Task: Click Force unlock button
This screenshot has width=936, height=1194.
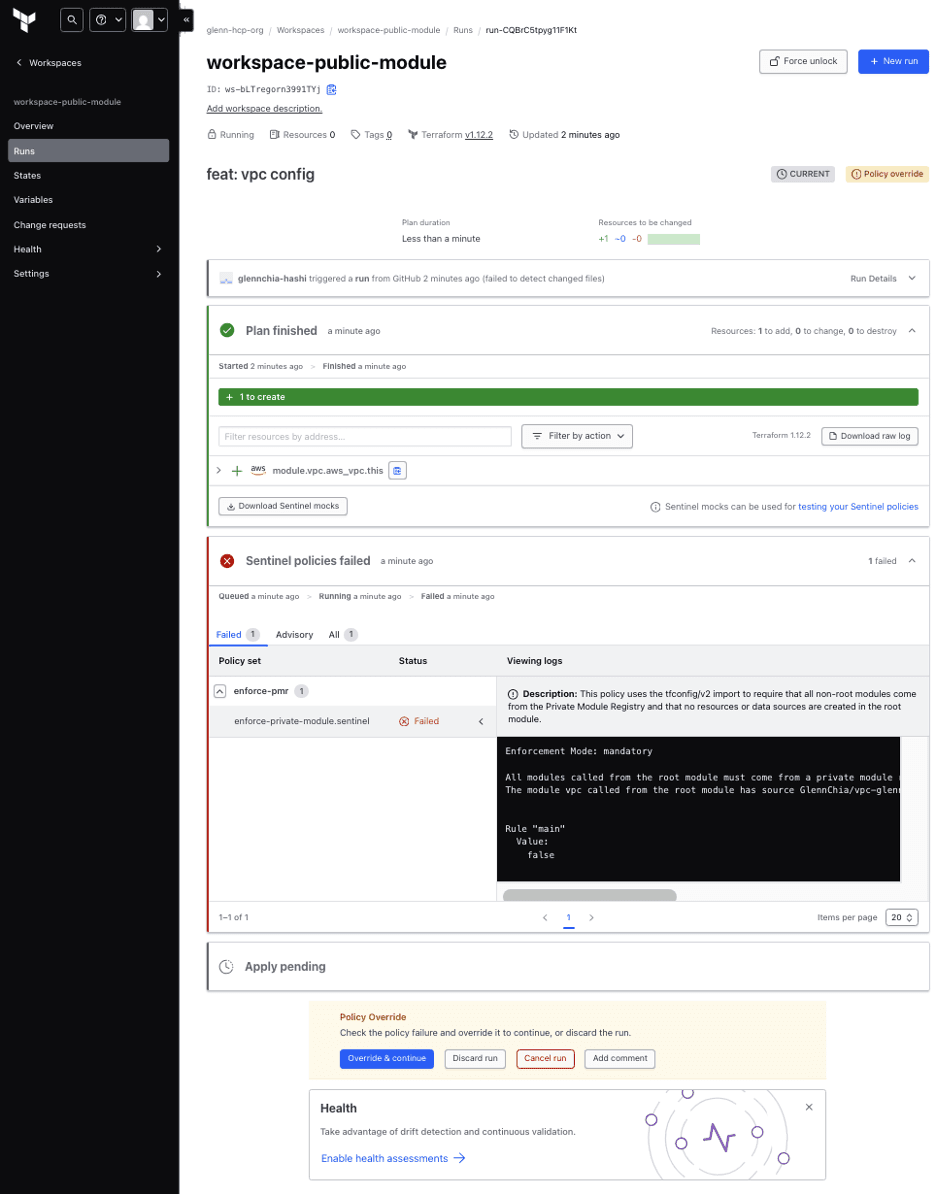Action: coord(803,62)
